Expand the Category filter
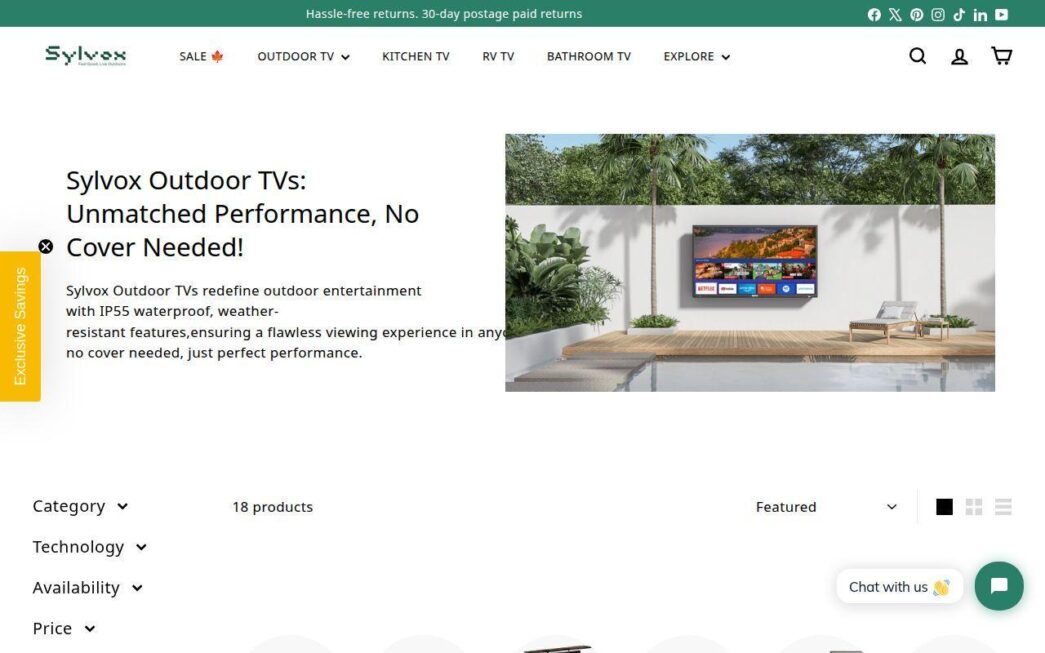The height and width of the screenshot is (653, 1045). 80,506
